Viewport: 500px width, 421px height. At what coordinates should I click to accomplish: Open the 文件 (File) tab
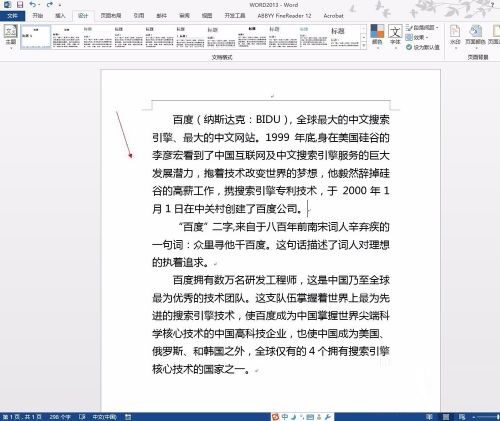click(x=12, y=16)
